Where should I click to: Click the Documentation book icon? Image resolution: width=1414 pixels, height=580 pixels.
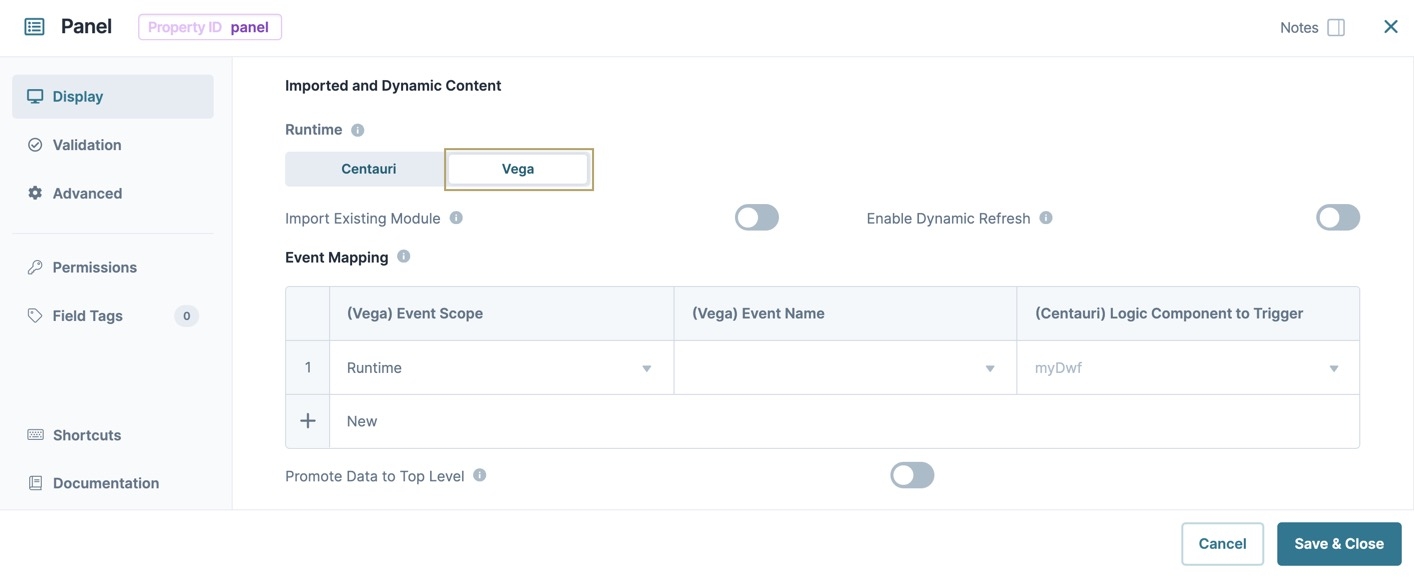[x=35, y=483]
